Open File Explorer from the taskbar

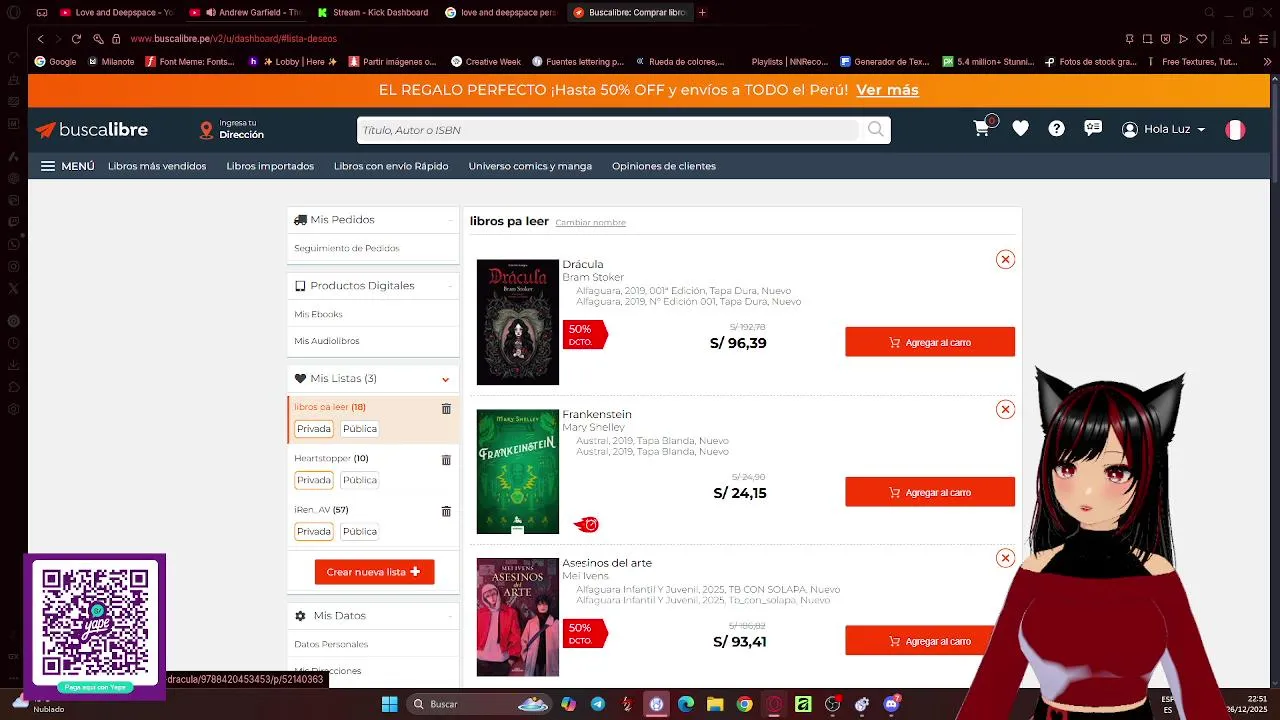pos(715,704)
